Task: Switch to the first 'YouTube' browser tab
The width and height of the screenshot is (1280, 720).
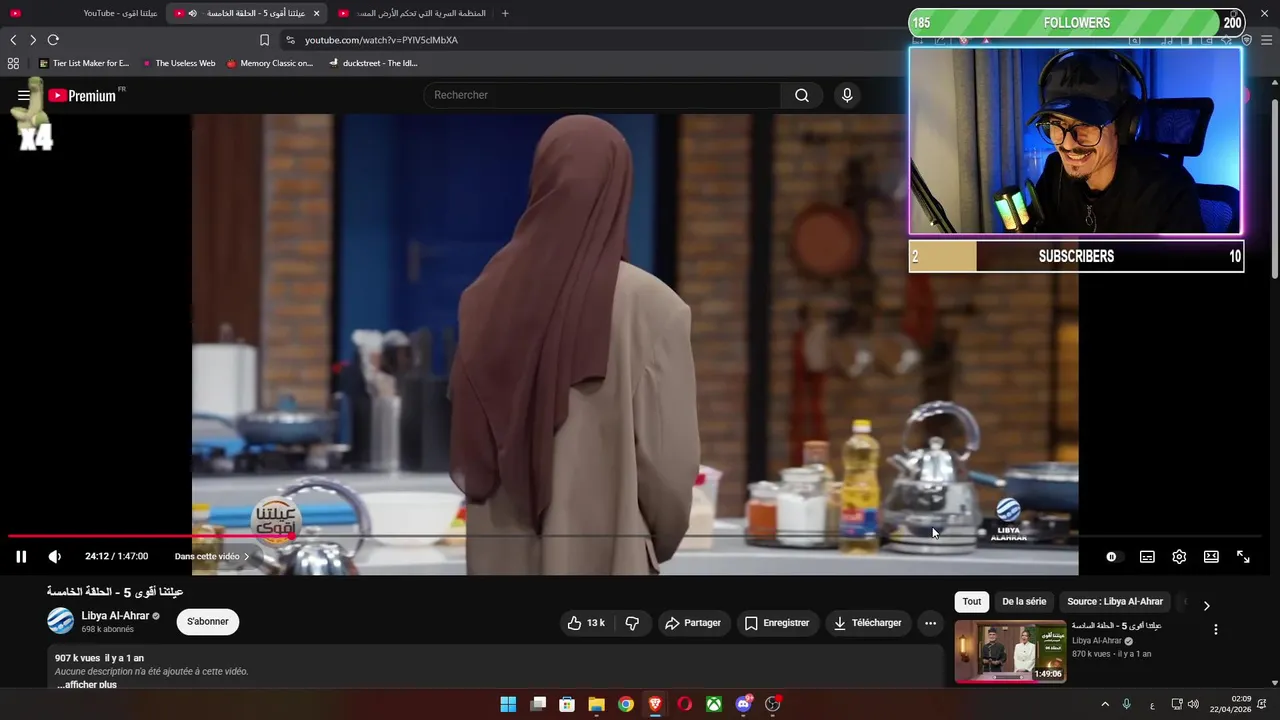Action: (83, 13)
